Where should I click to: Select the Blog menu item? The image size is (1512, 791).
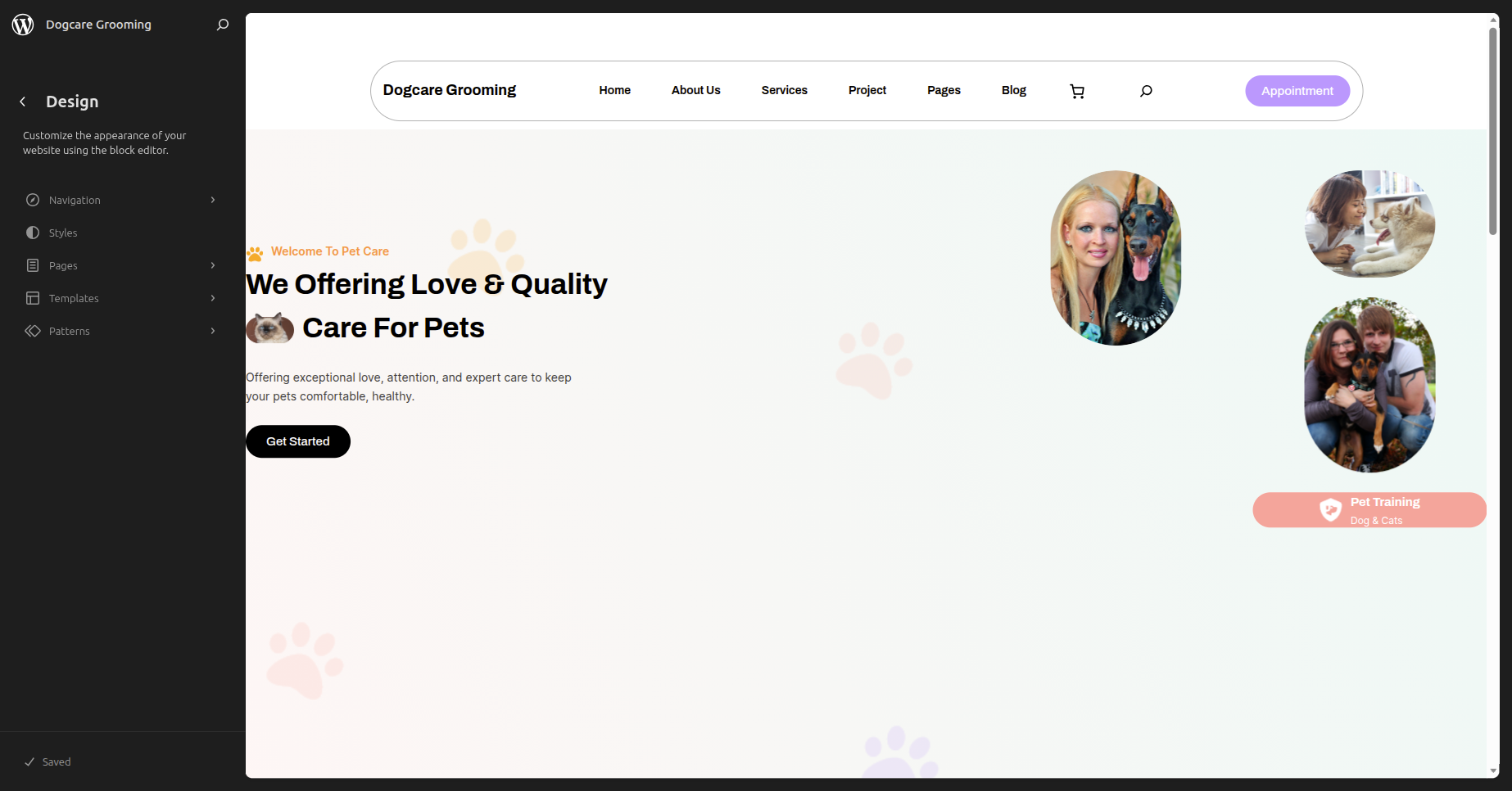1013,90
